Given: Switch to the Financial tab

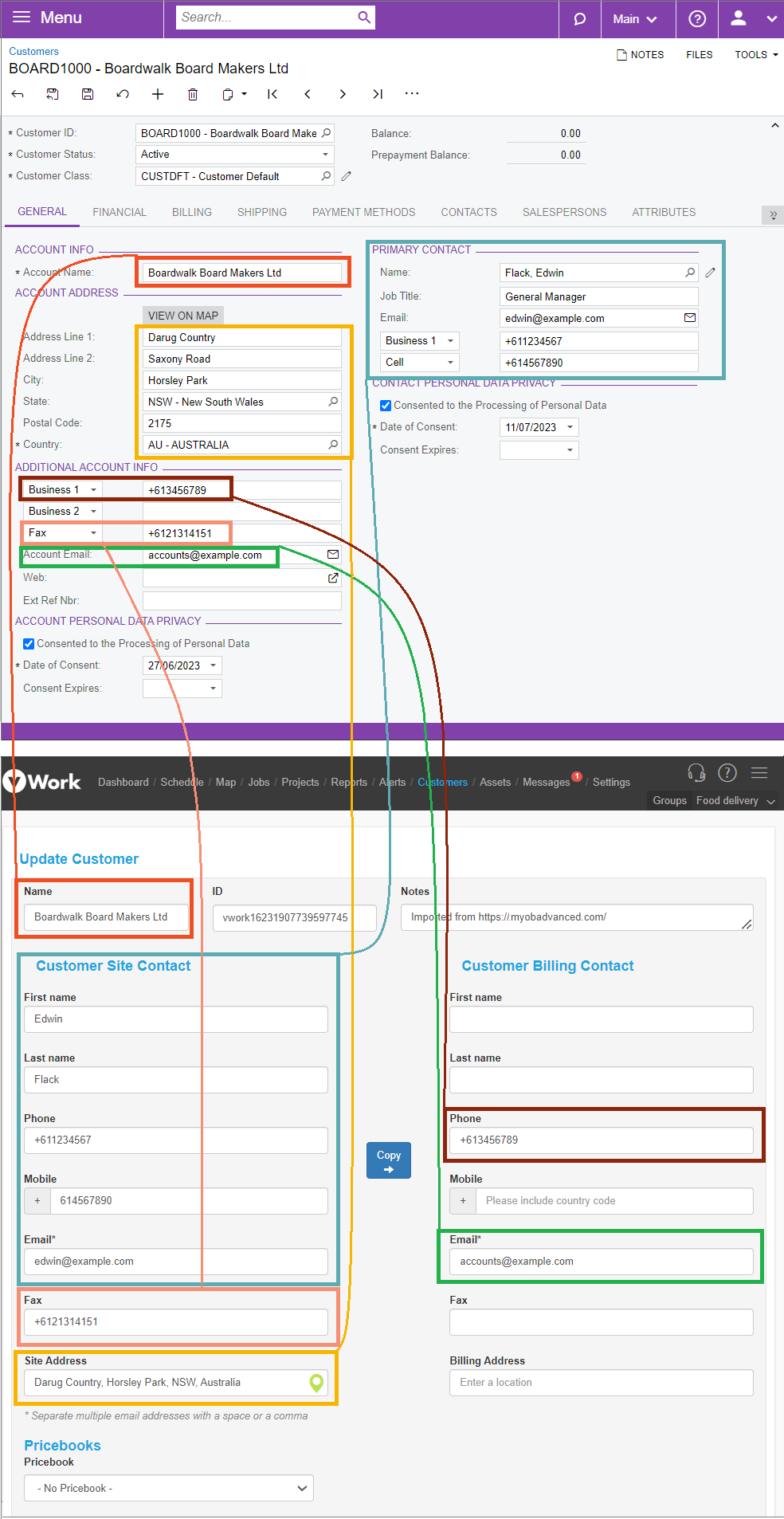Looking at the screenshot, I should click(120, 212).
